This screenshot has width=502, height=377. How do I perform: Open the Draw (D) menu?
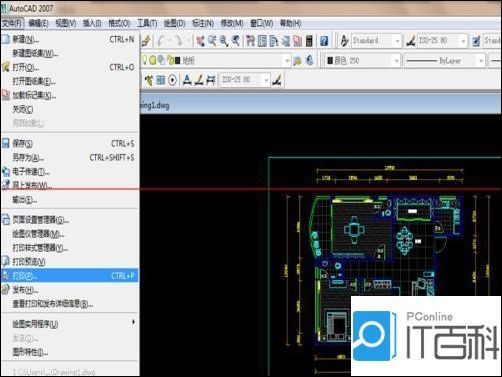tap(174, 23)
